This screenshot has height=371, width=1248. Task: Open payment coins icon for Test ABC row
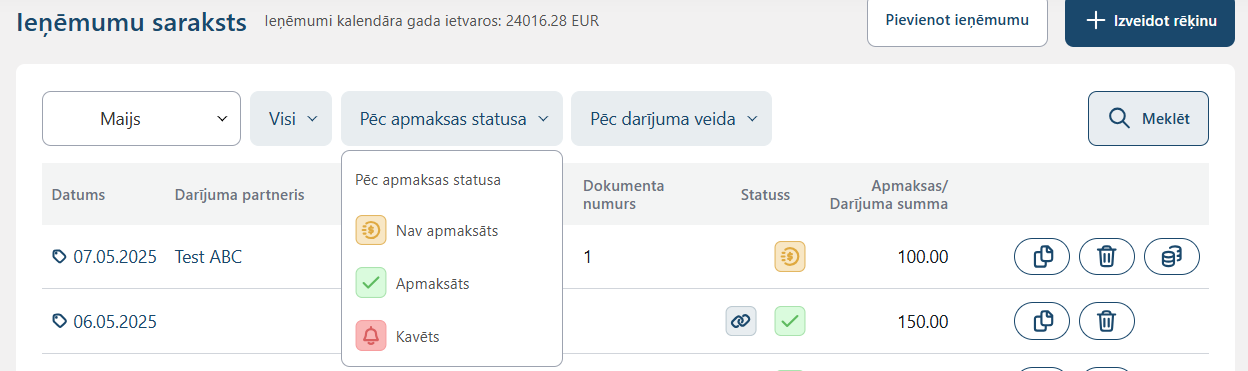[x=1172, y=257]
